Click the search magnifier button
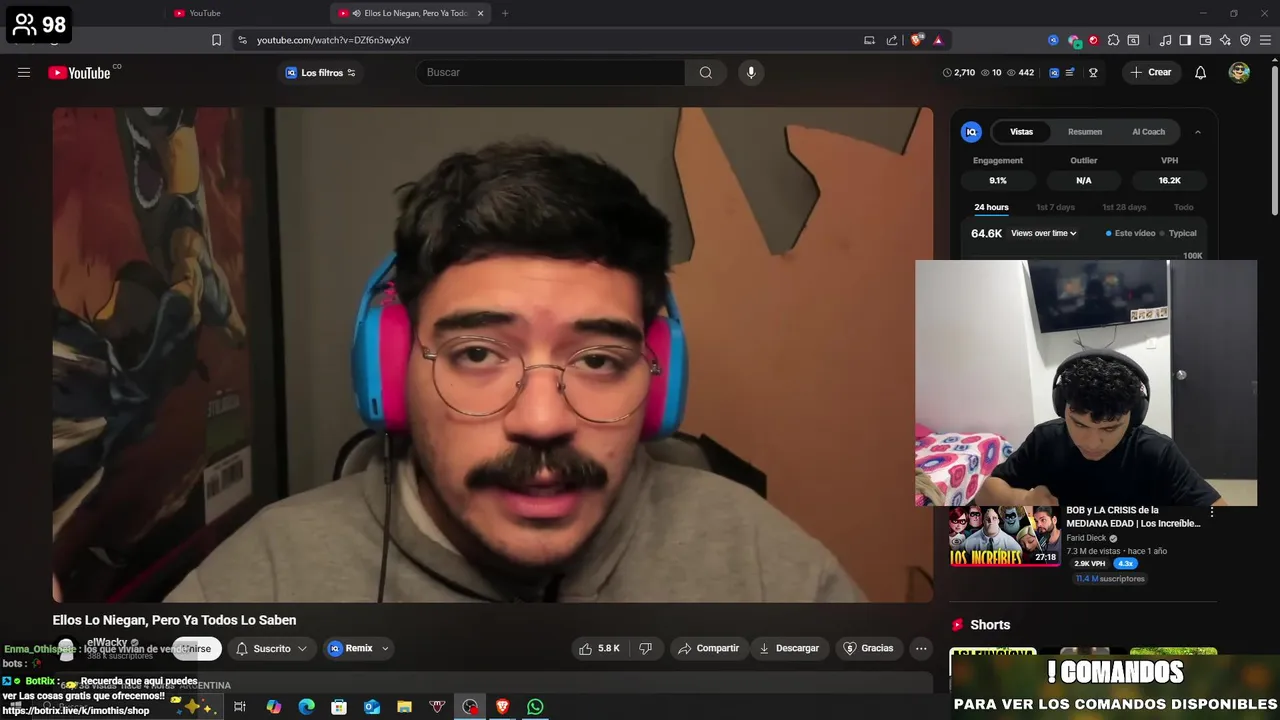The height and width of the screenshot is (720, 1280). [x=706, y=72]
